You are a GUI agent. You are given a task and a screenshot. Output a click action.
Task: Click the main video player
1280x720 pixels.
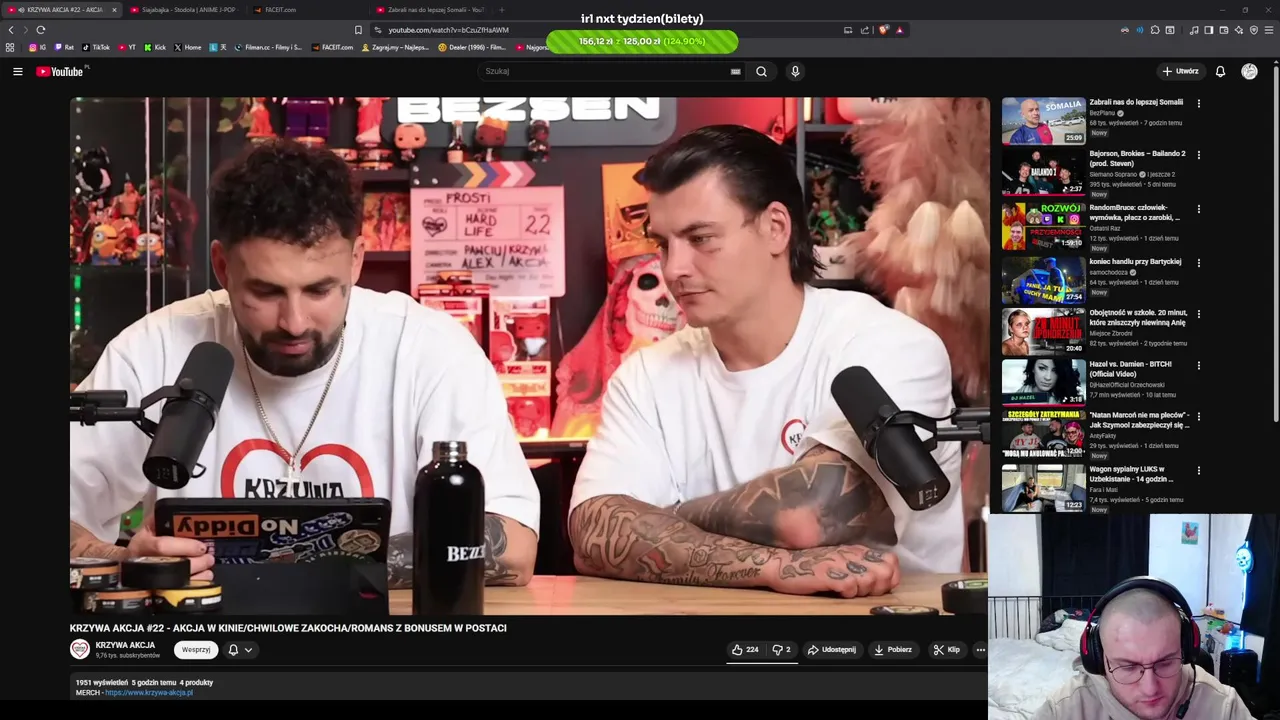[529, 356]
